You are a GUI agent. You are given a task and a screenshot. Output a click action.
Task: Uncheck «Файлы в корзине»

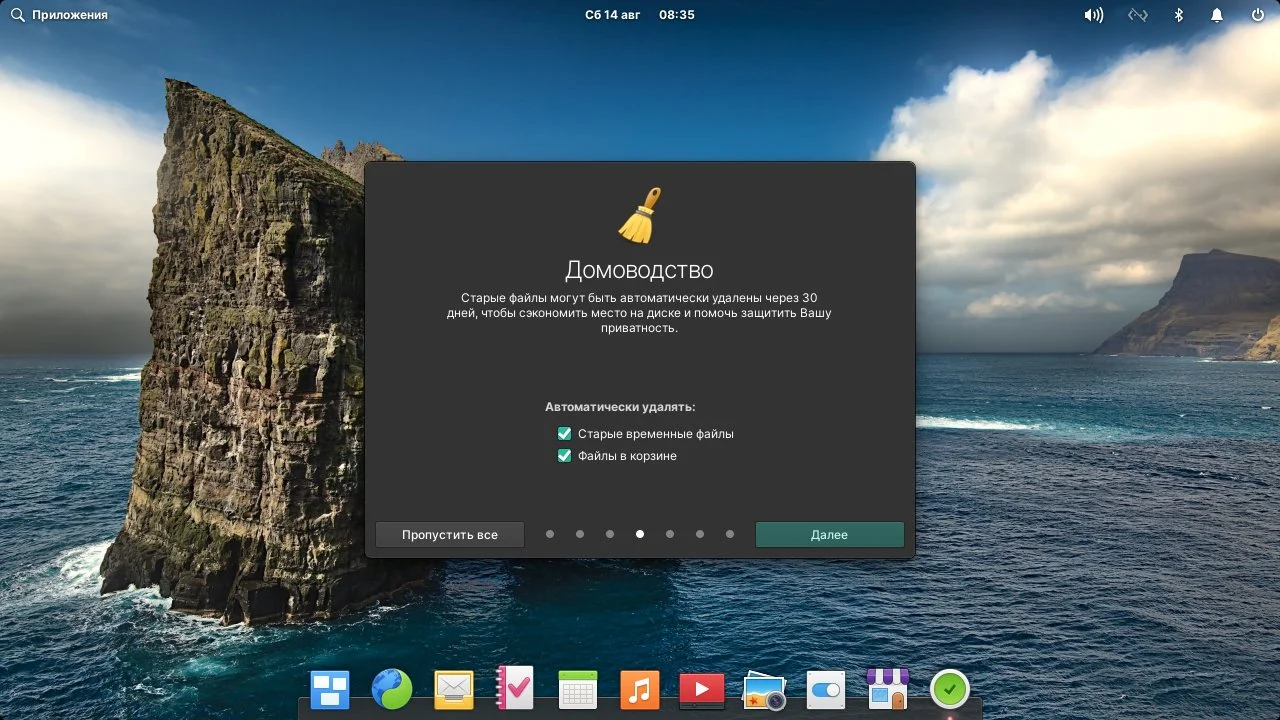coord(564,455)
